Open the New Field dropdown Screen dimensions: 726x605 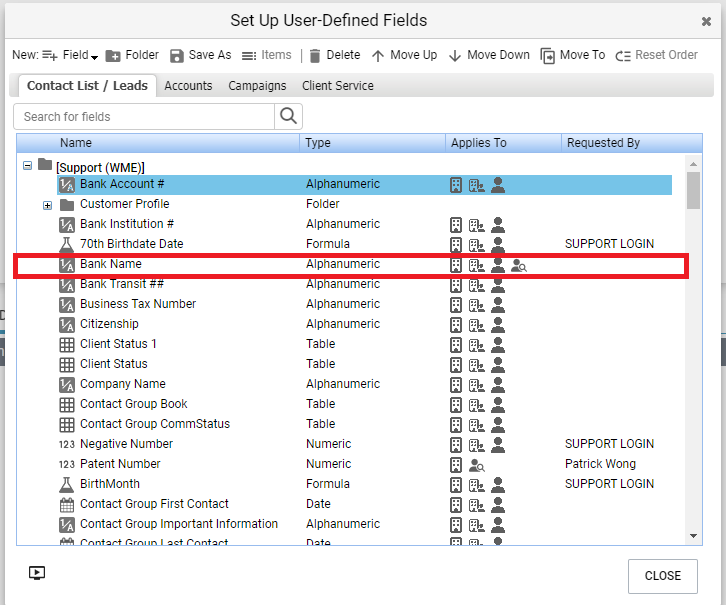(x=70, y=55)
